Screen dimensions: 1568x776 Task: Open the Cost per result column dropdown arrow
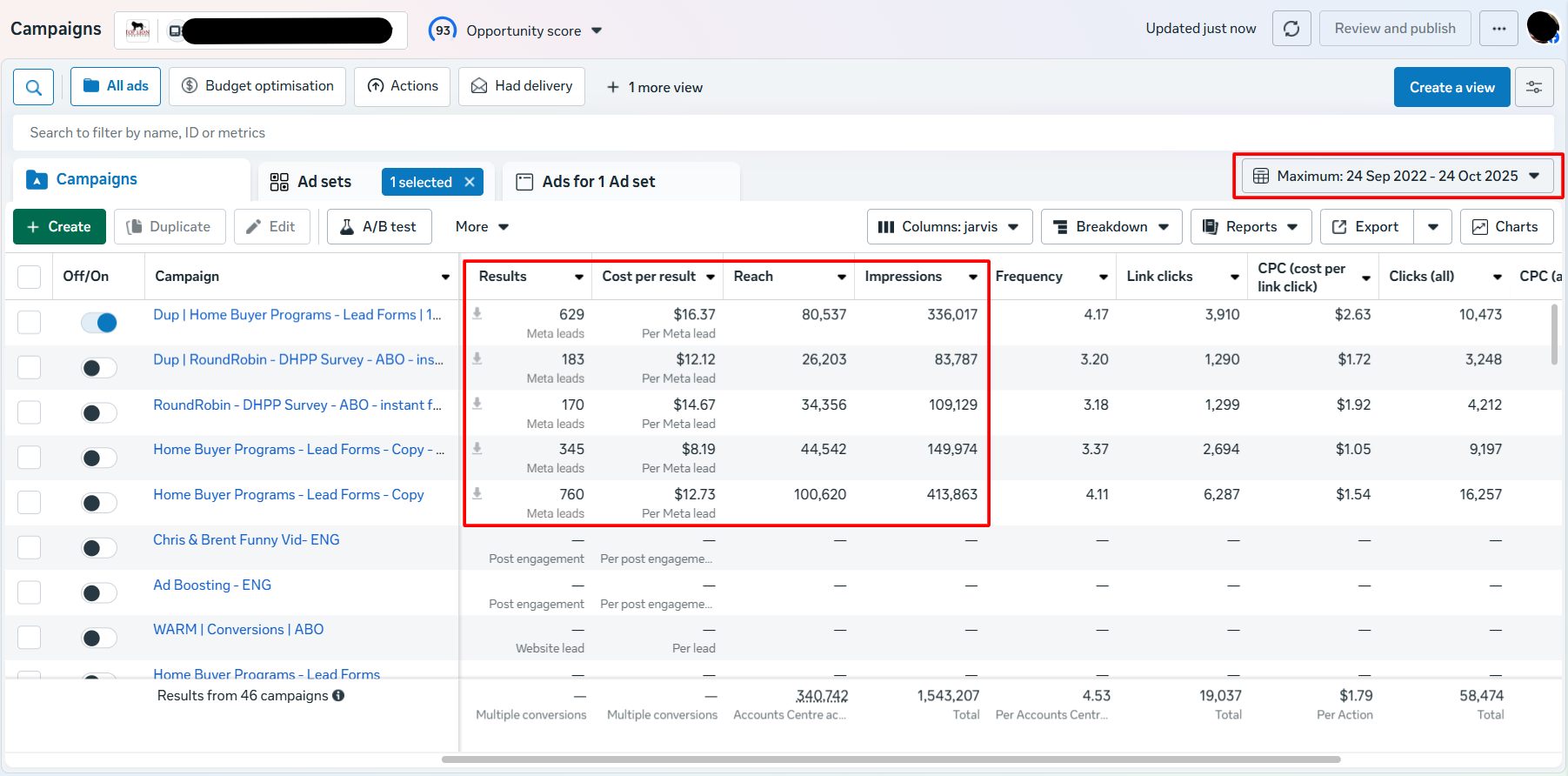click(711, 277)
